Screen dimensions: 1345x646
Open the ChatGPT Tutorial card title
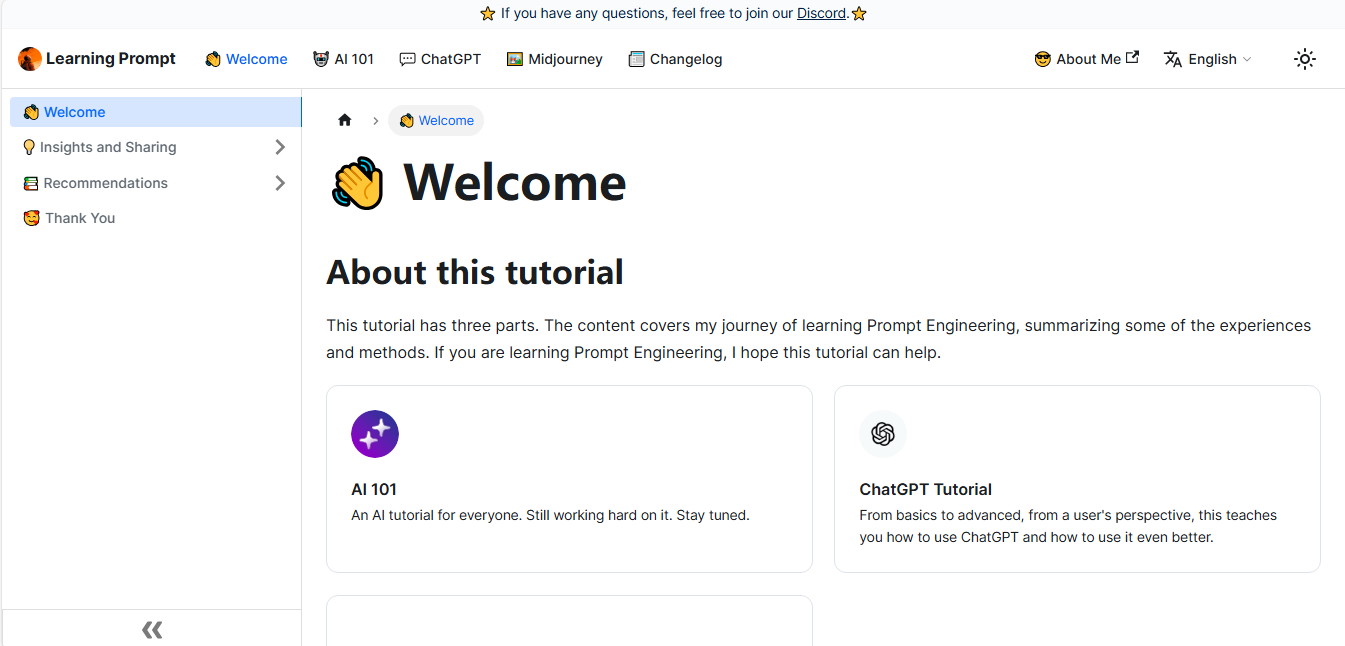(925, 489)
